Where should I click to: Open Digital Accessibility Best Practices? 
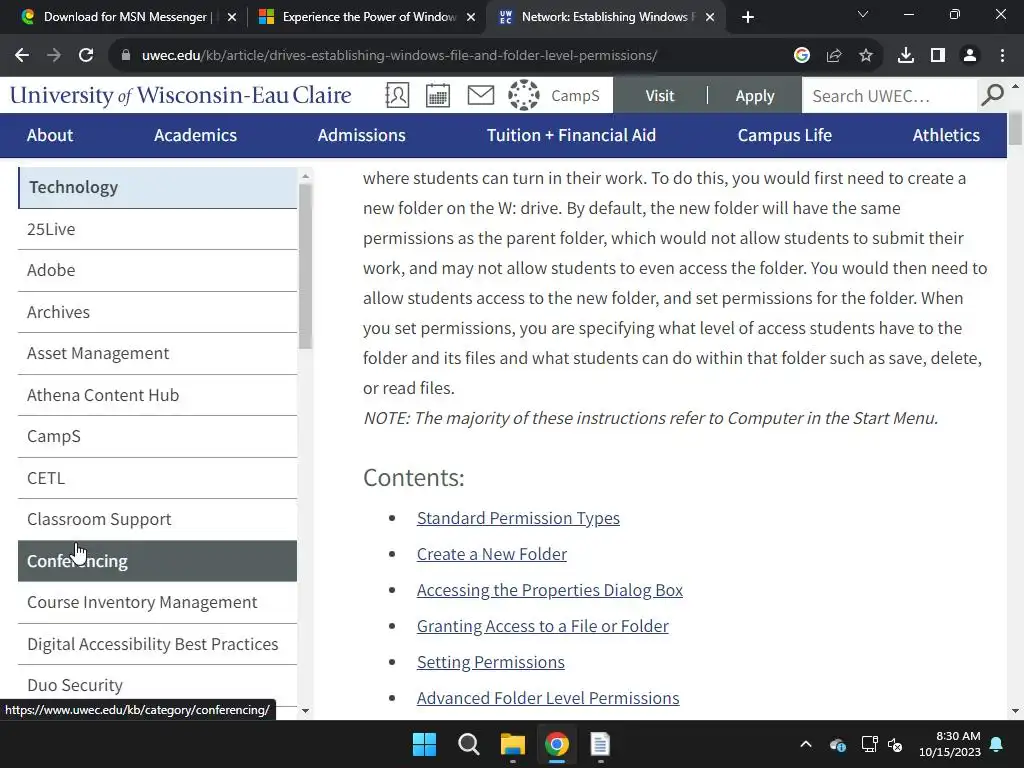pyautogui.click(x=157, y=644)
